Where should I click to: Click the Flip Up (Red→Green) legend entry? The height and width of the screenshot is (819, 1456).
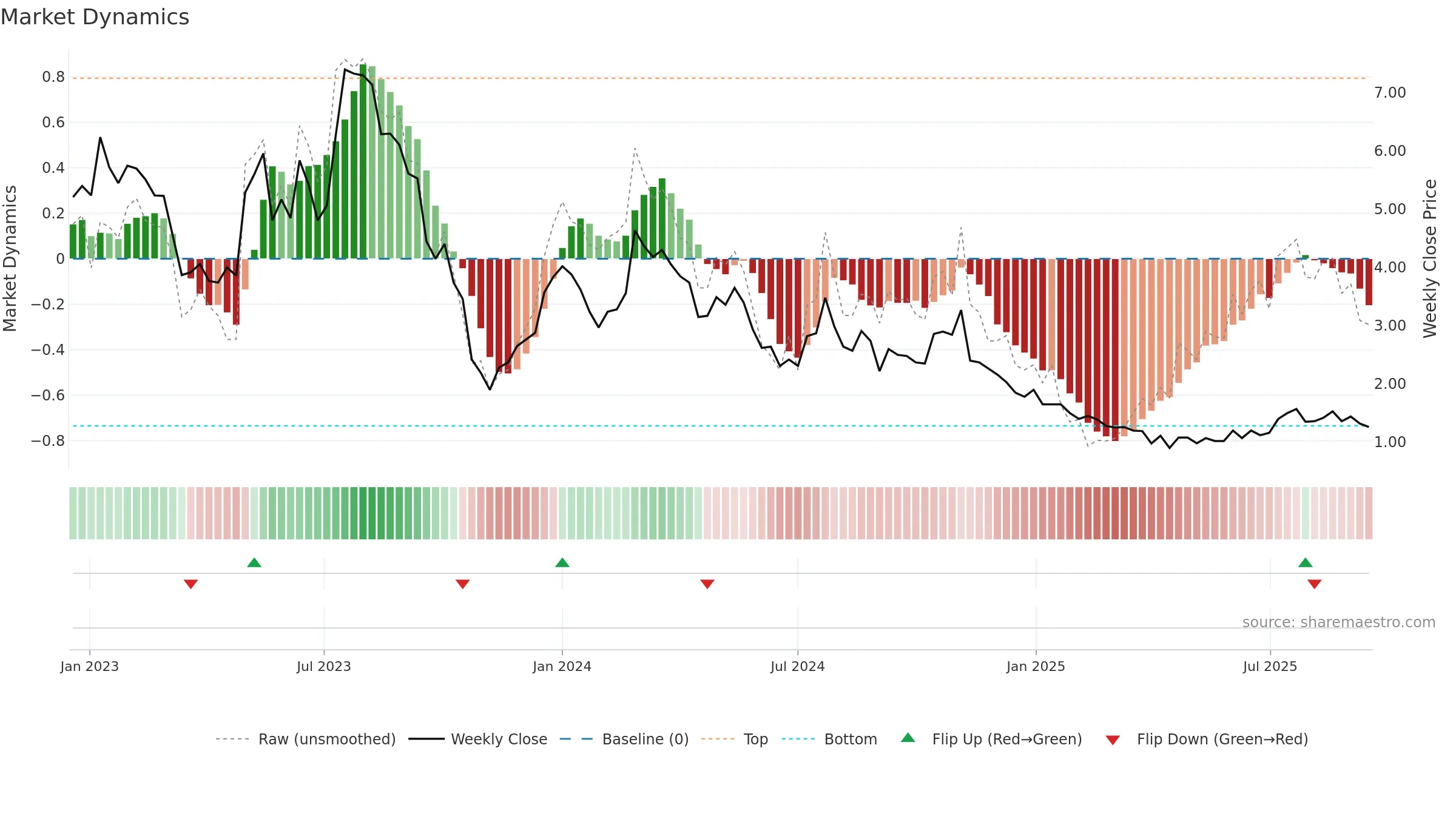[991, 739]
